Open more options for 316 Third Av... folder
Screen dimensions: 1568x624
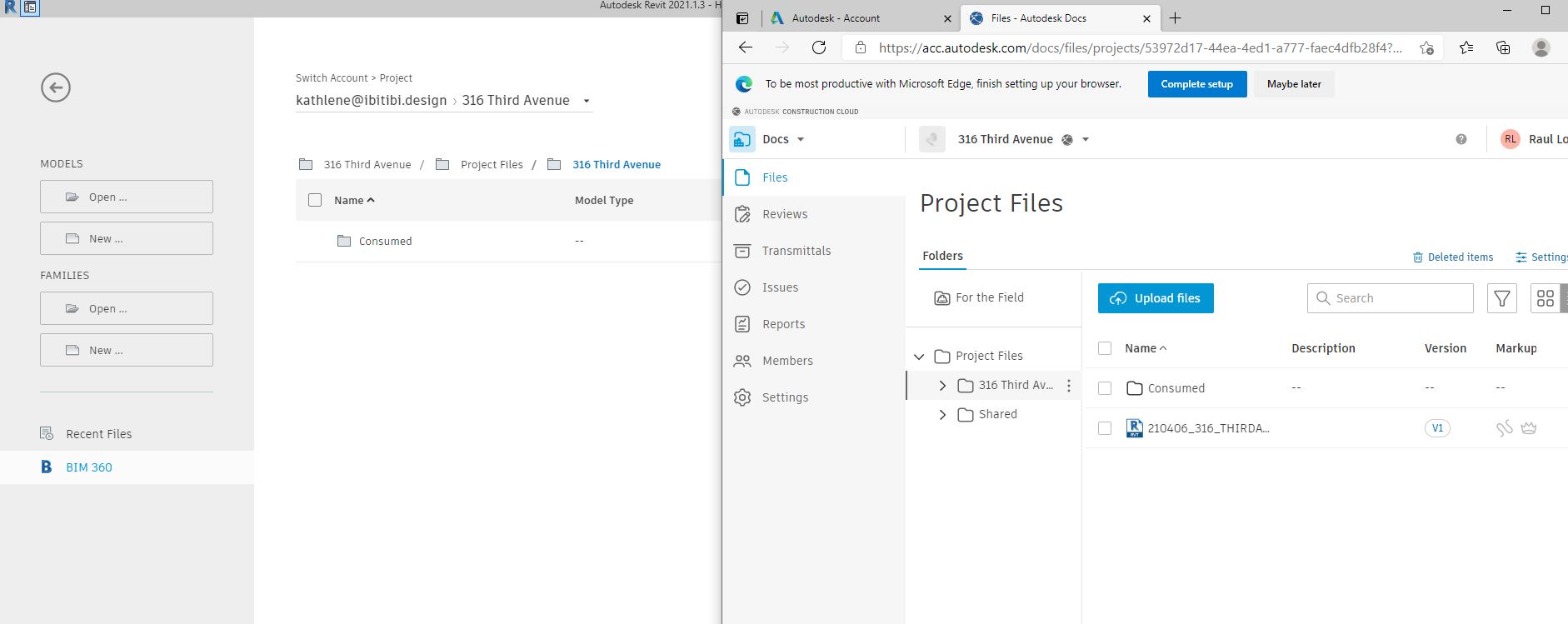click(x=1069, y=386)
